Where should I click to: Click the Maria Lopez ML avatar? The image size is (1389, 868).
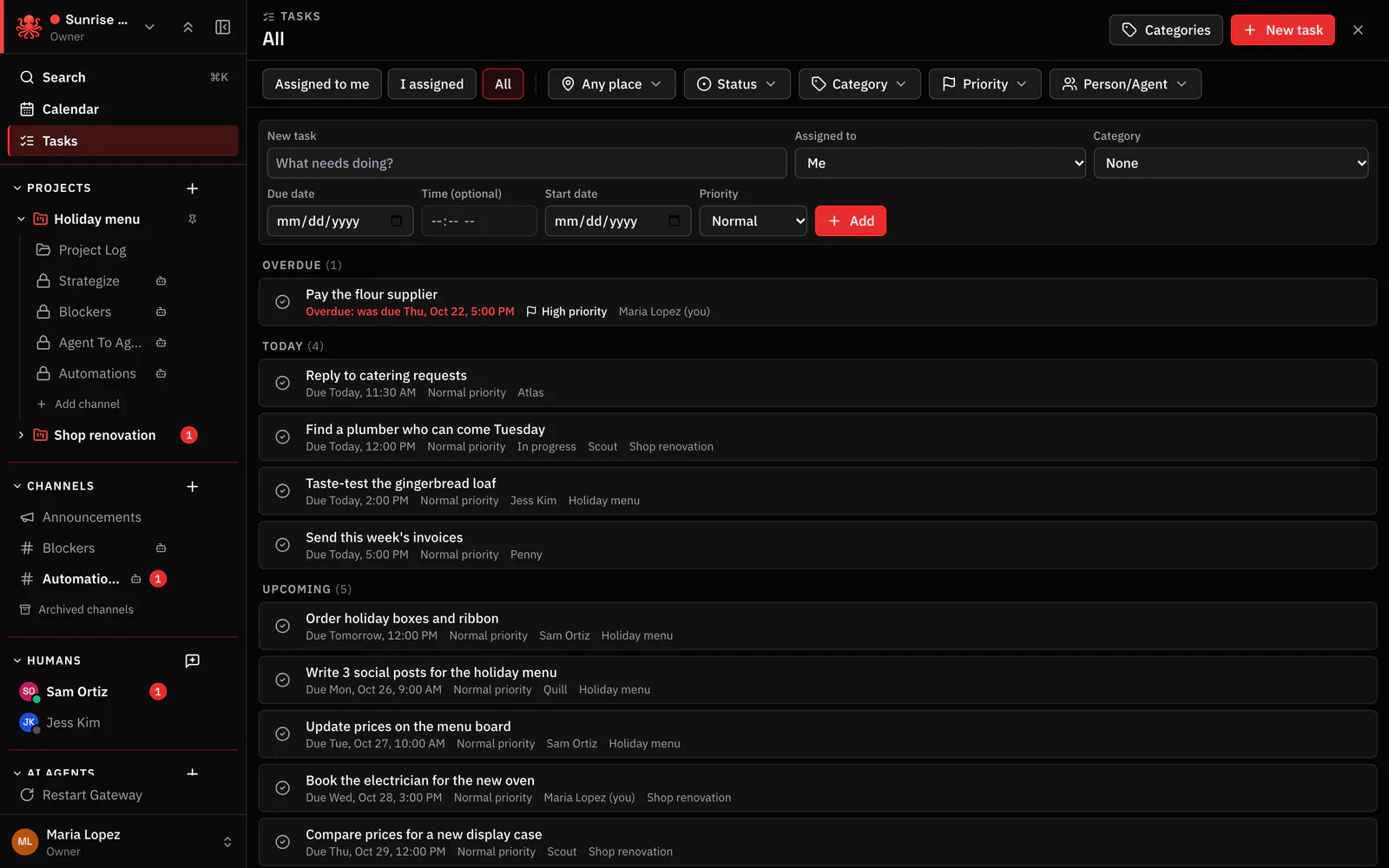(25, 841)
